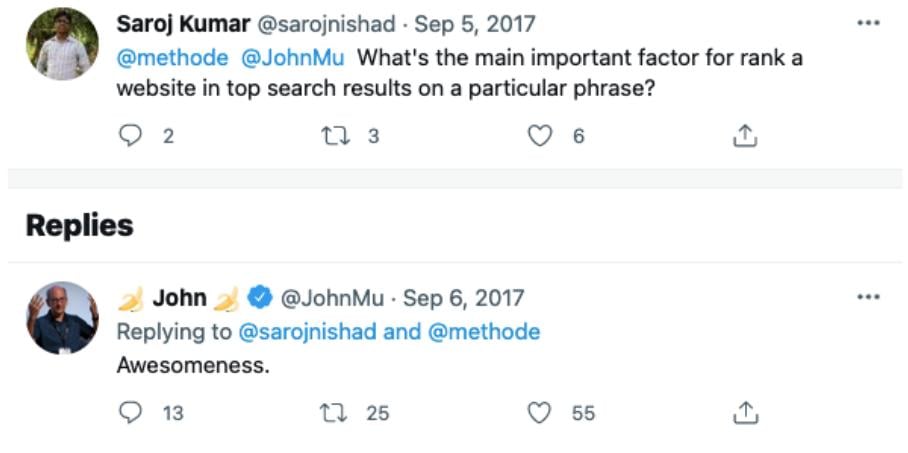Retweet John's Awesomeness reply

(335, 413)
